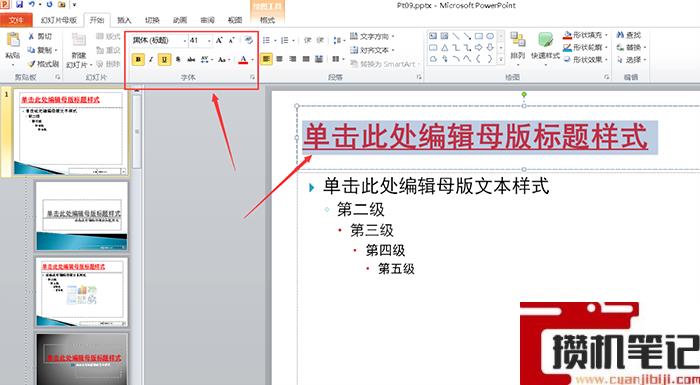Open Shape Fill (形状填充) color menu
The width and height of the screenshot is (700, 385).
pyautogui.click(x=586, y=35)
